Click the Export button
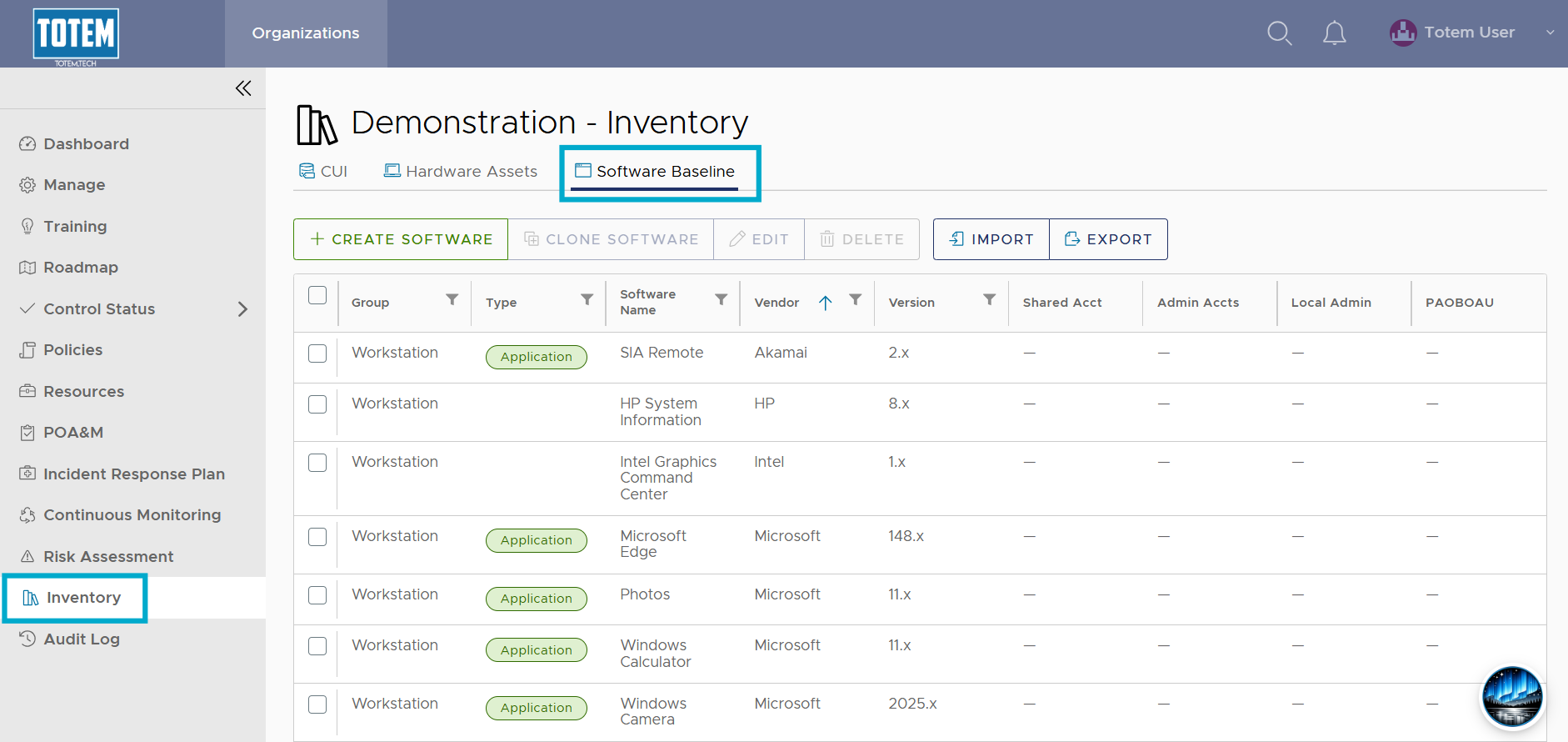This screenshot has width=1568, height=742. (x=1108, y=239)
